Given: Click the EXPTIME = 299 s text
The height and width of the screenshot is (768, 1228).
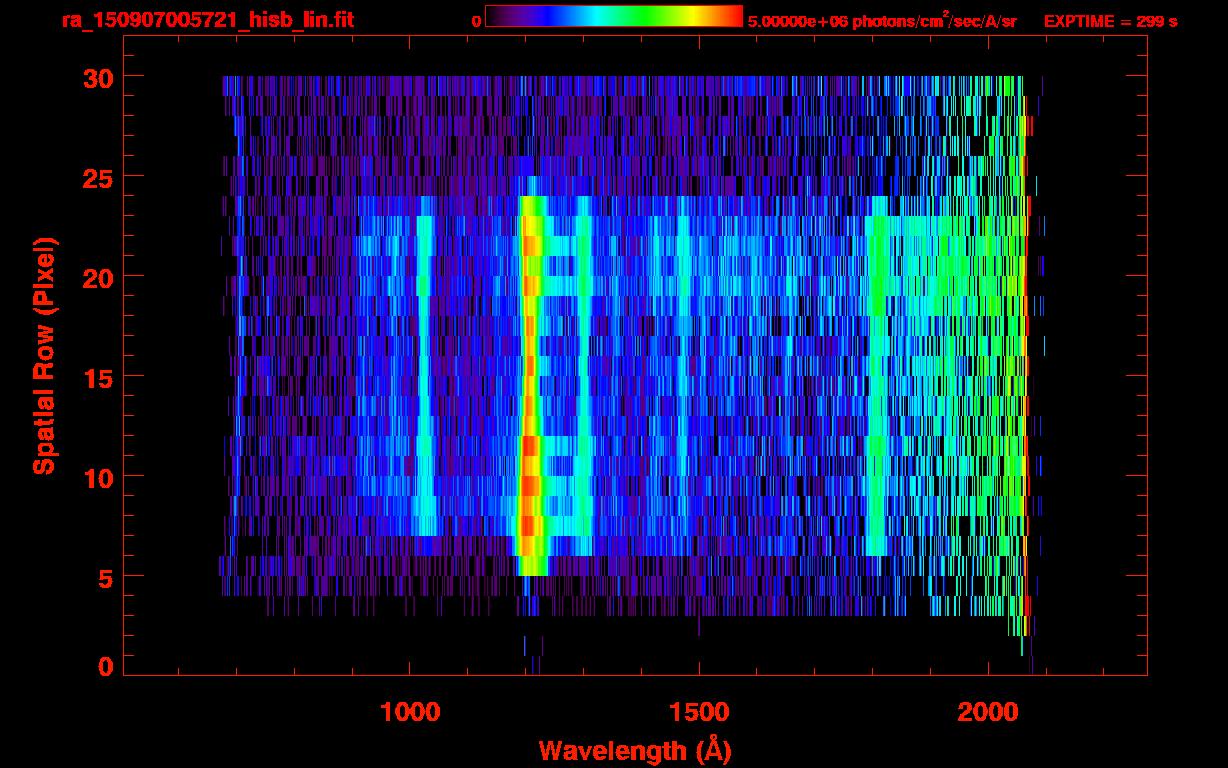Looking at the screenshot, I should pos(1110,21).
